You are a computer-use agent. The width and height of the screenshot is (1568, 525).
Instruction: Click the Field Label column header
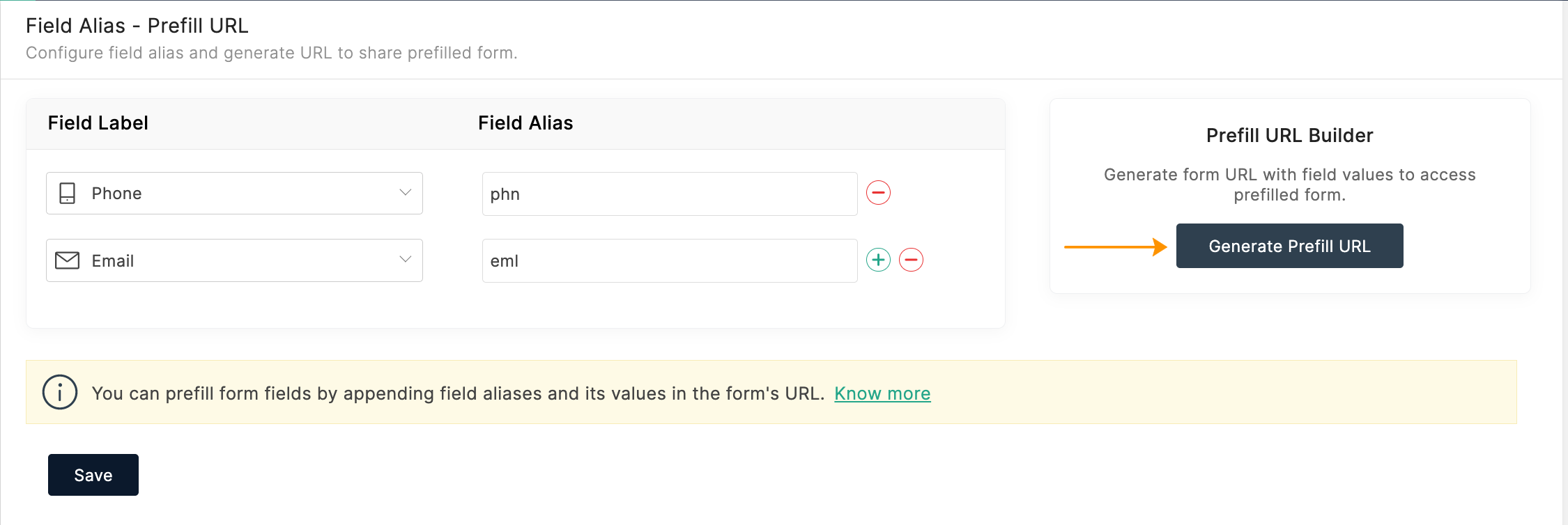point(98,123)
